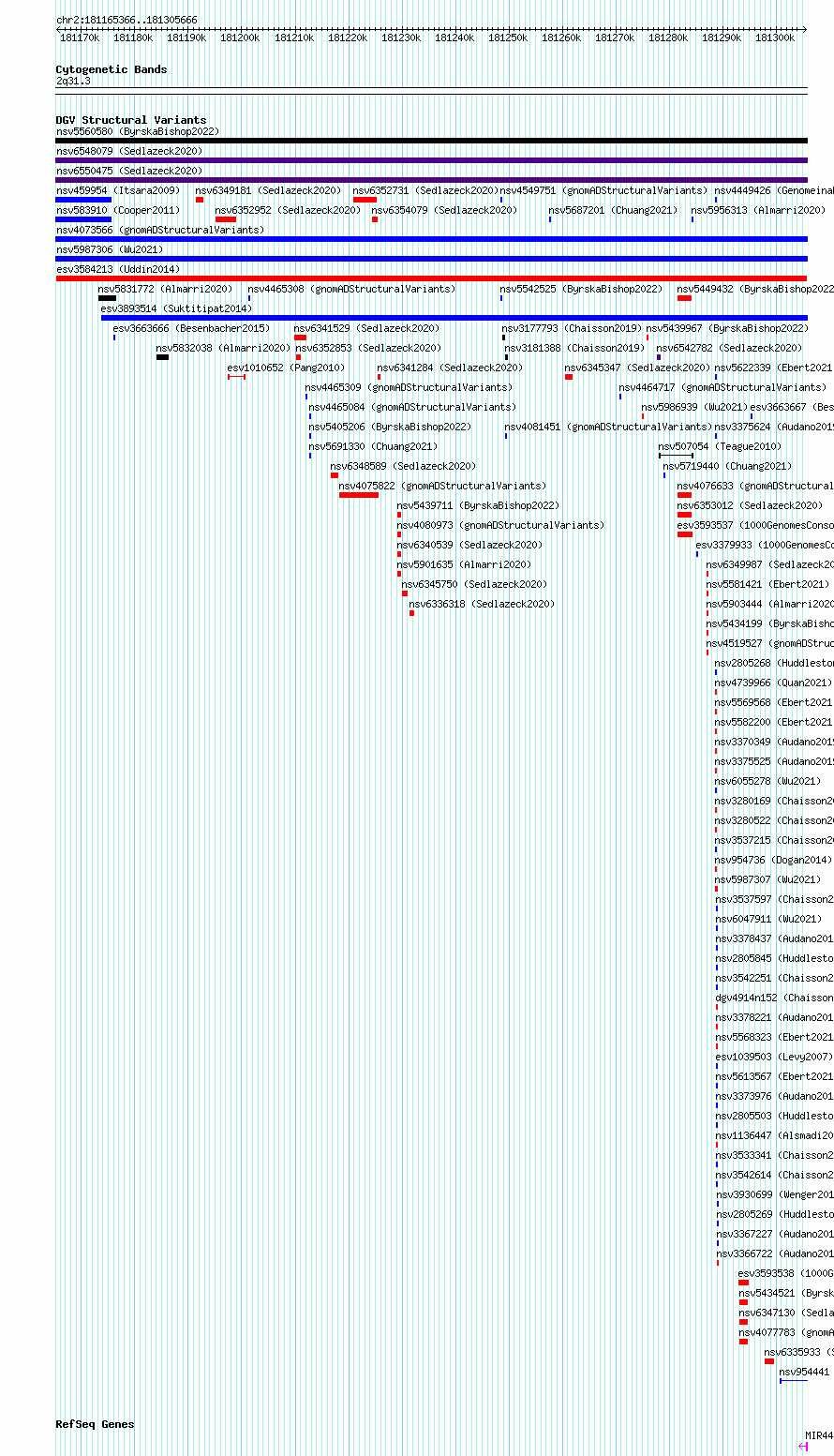Click the 2q31.3 cytogenetic band label
Viewport: 834px width, 1456px height.
point(73,82)
